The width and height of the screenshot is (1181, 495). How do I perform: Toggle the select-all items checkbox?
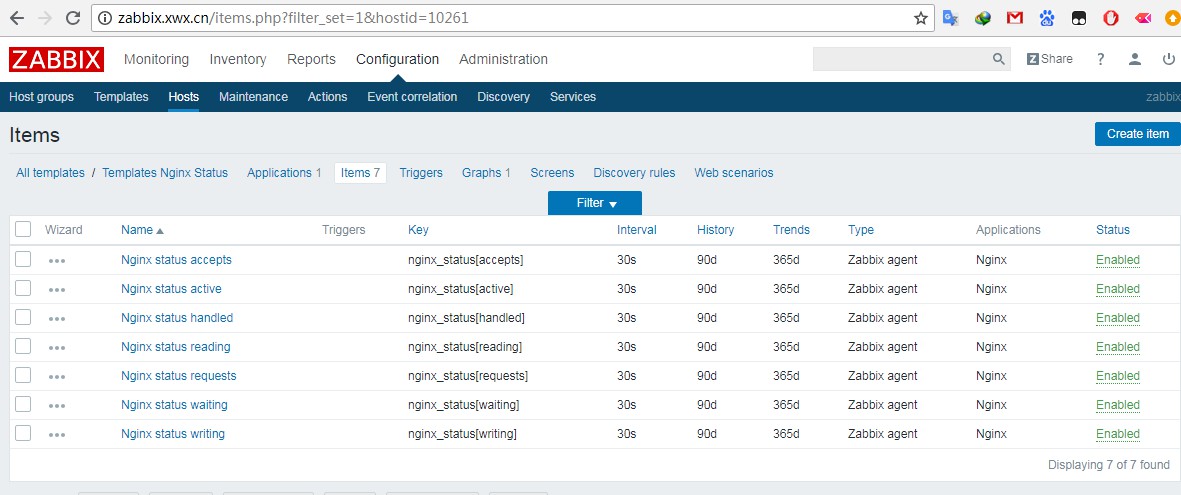(23, 230)
